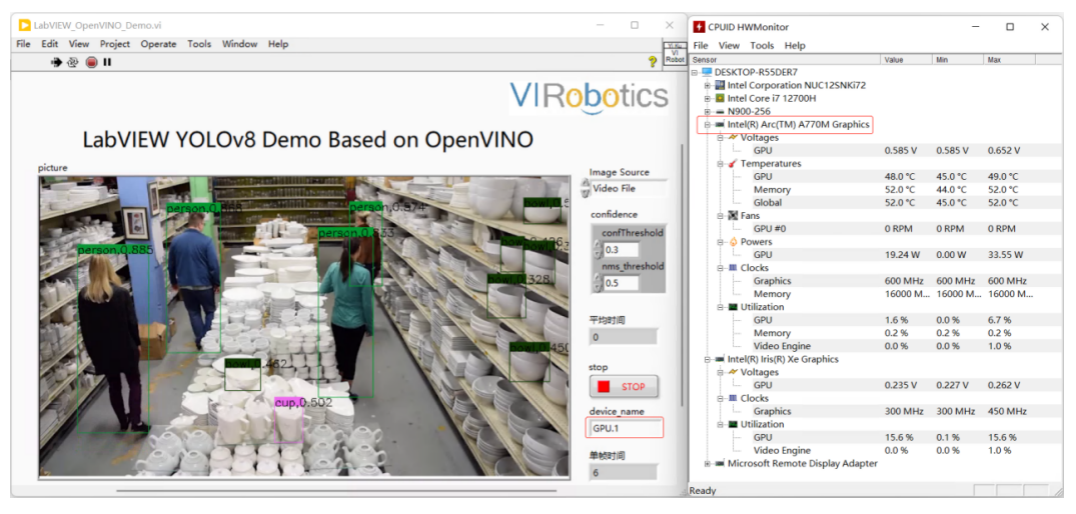Open the View menu in HWMonitor
1076x514 pixels.
point(729,45)
